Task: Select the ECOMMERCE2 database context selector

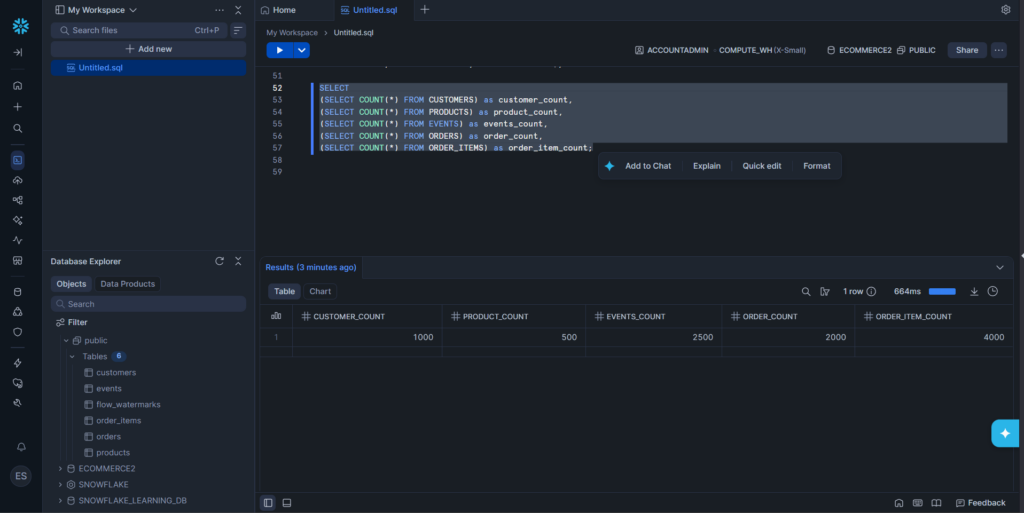Action: (x=859, y=50)
